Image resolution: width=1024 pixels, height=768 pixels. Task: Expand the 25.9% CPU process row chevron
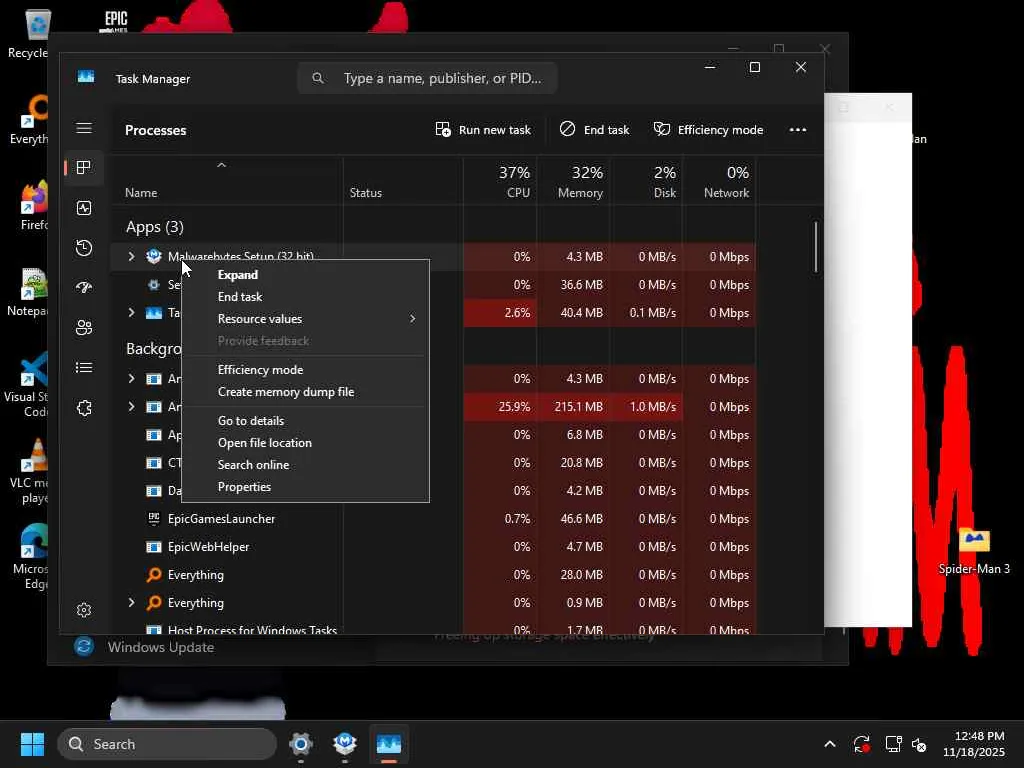pyautogui.click(x=131, y=407)
